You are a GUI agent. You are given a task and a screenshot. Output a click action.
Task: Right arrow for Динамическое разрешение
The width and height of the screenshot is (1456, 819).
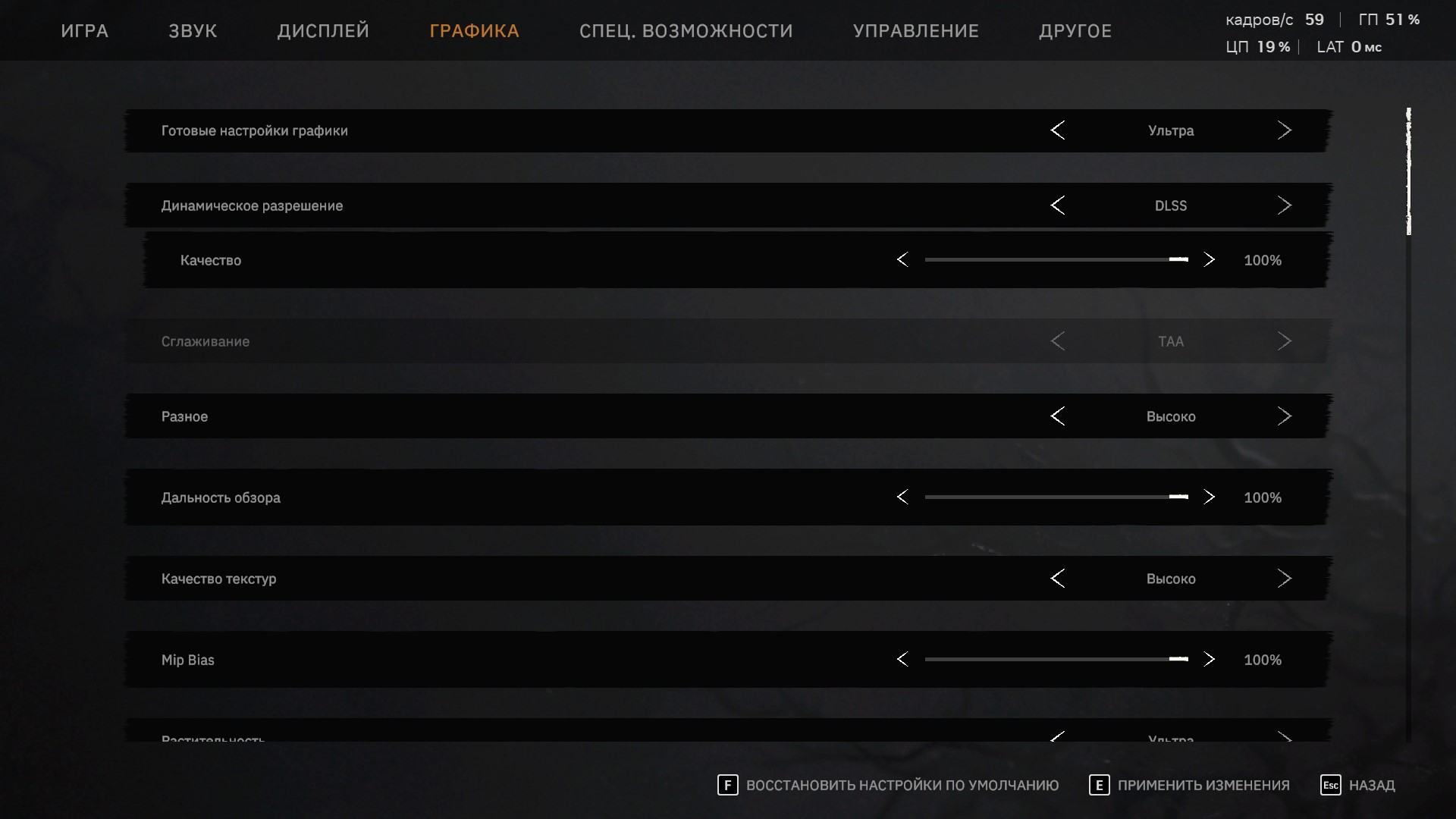1284,206
